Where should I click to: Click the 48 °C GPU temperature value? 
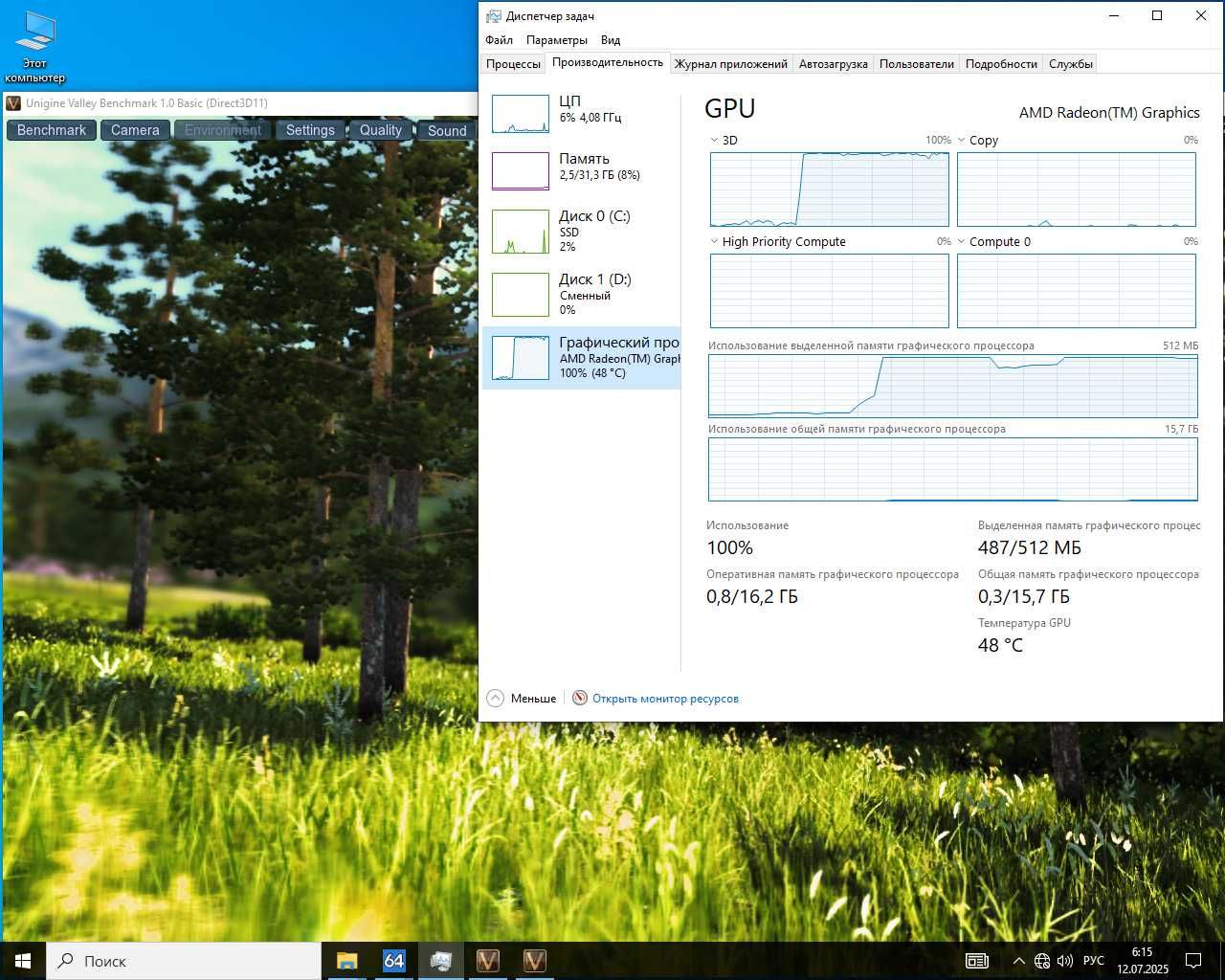click(x=1000, y=646)
